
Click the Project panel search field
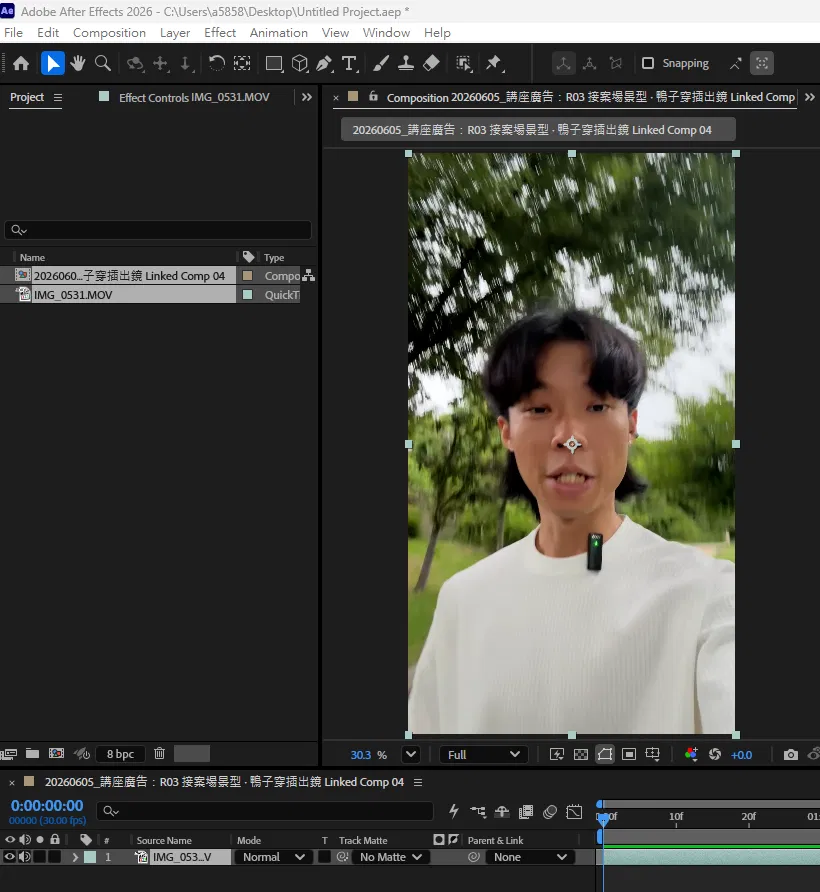point(158,230)
